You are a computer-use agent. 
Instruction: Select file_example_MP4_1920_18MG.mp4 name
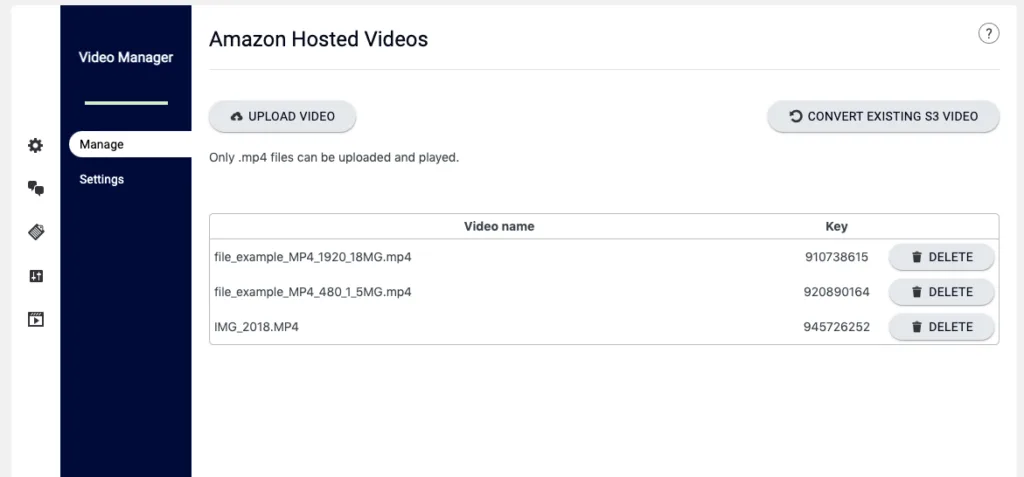point(313,257)
